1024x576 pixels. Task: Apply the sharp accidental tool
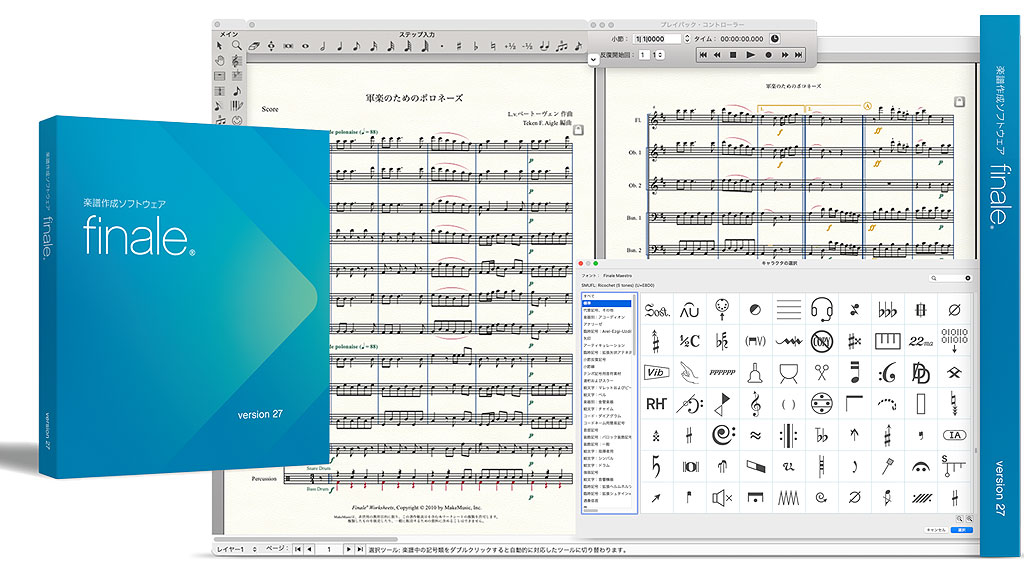459,46
